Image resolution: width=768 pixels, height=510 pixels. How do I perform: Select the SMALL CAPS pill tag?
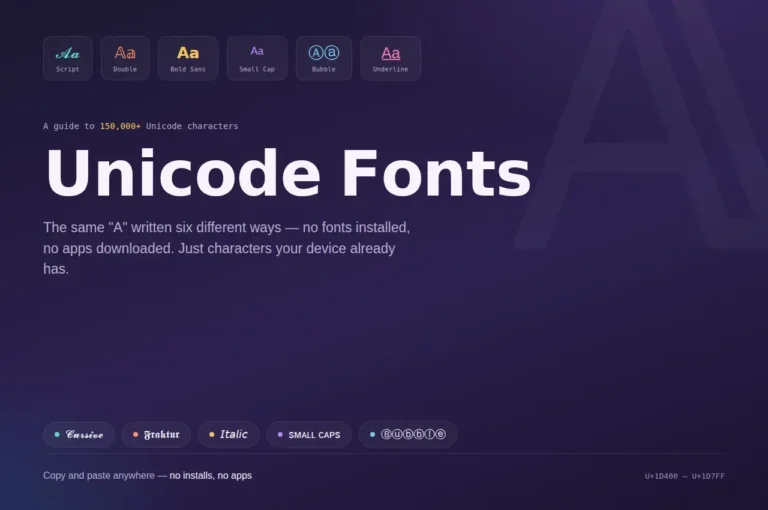(x=309, y=435)
